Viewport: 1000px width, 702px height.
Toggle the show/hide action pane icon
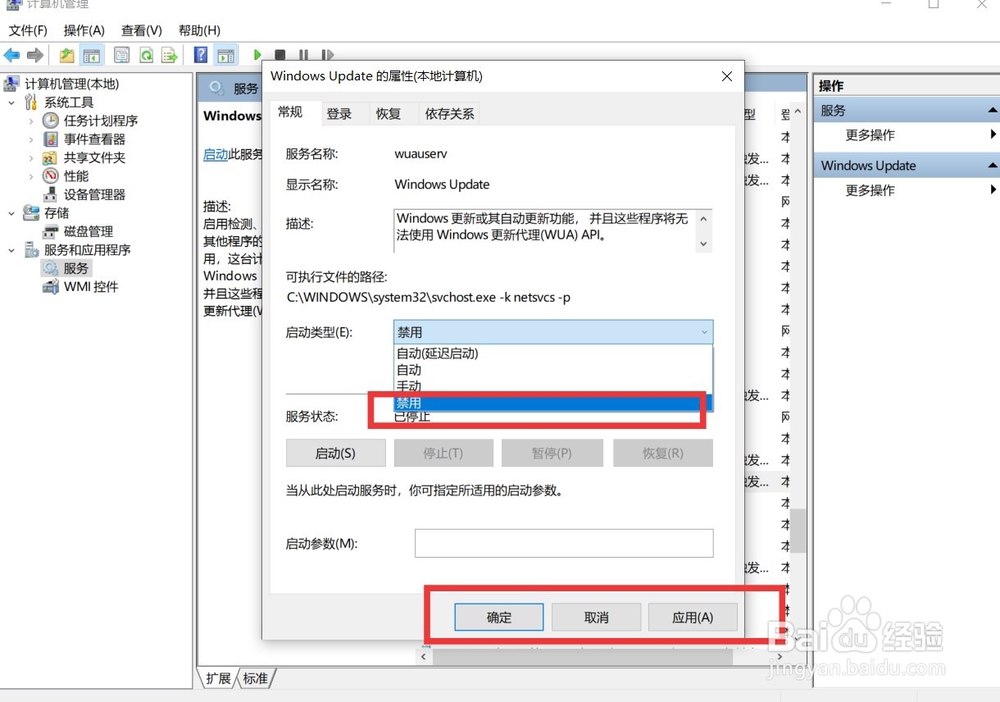[226, 55]
